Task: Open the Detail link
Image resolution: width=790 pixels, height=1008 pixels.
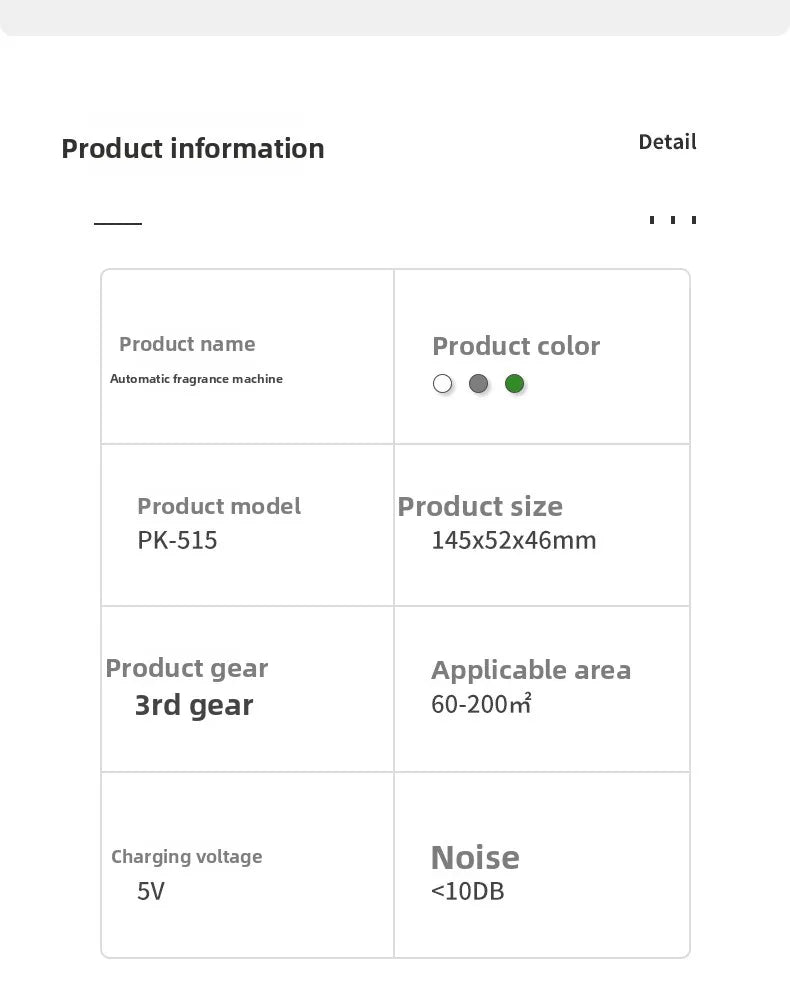Action: pos(667,142)
